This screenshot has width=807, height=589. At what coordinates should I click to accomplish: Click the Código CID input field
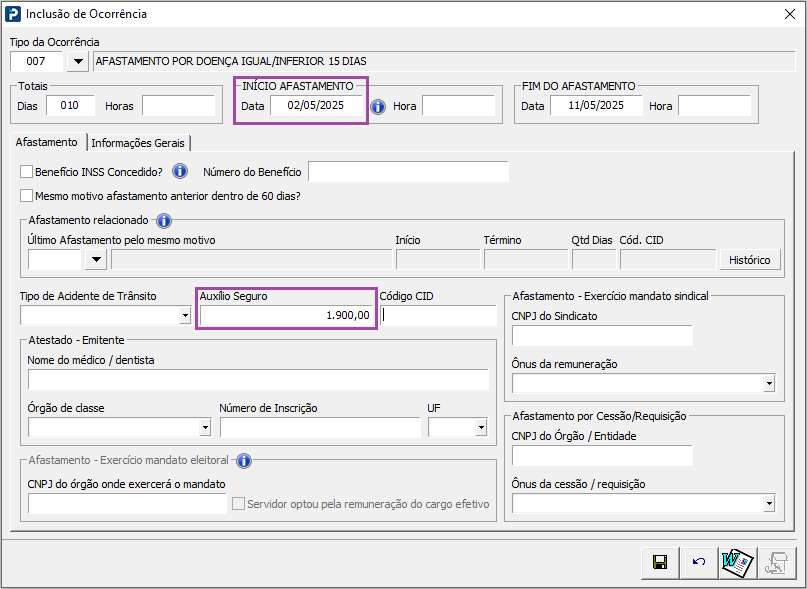pos(440,316)
